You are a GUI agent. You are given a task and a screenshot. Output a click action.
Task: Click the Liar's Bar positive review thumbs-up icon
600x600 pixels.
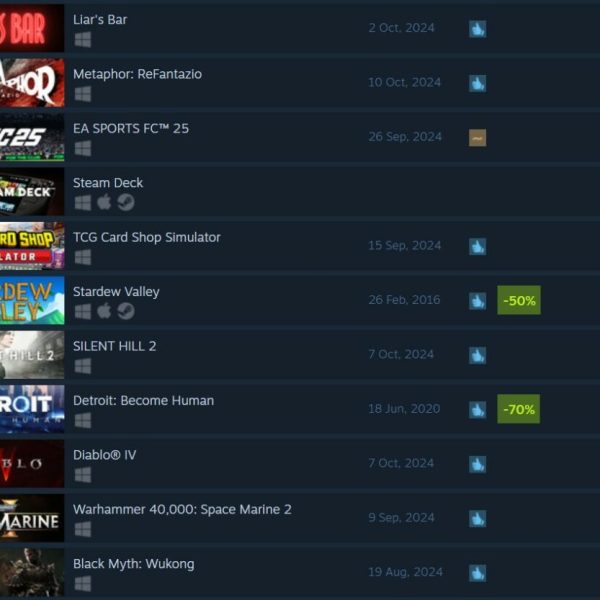pos(478,29)
